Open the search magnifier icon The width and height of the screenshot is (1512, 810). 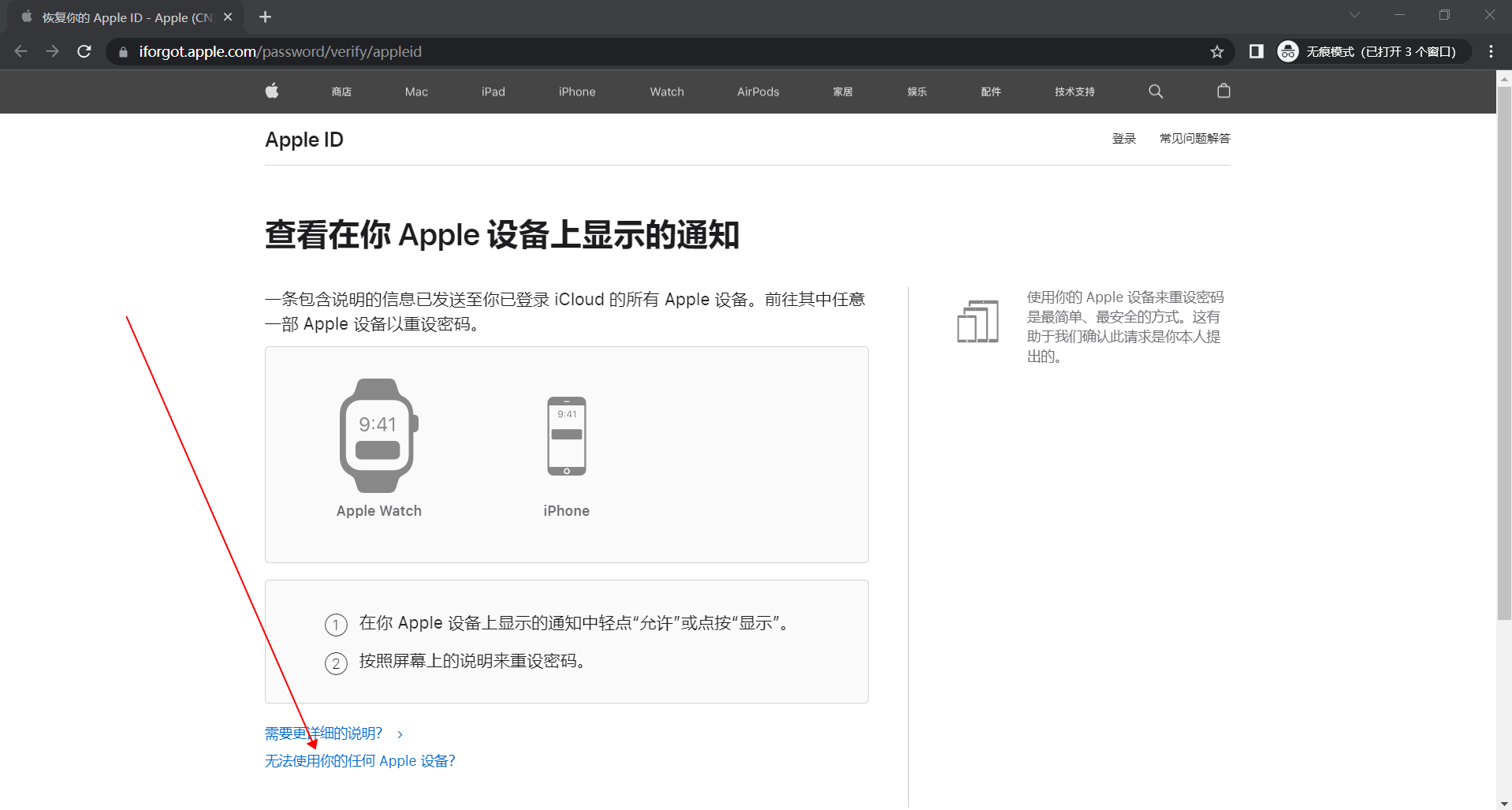(x=1156, y=91)
